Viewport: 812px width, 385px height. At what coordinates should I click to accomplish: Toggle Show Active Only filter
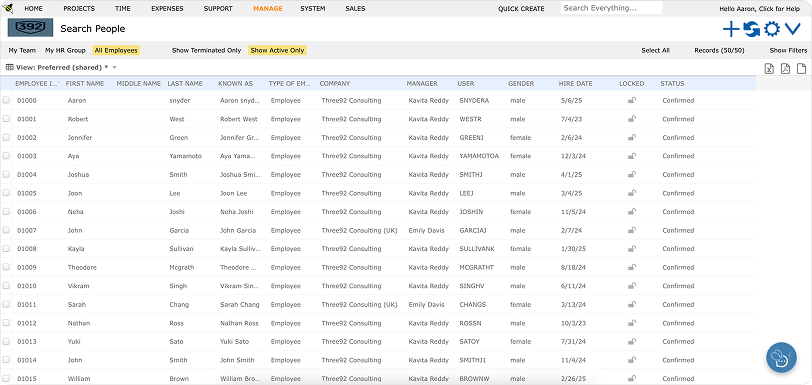(277, 51)
